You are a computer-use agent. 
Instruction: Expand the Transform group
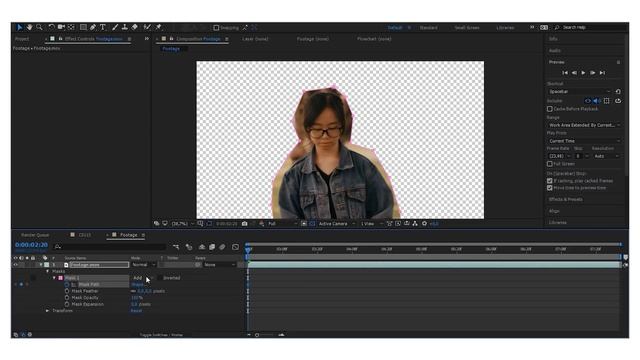(48, 311)
